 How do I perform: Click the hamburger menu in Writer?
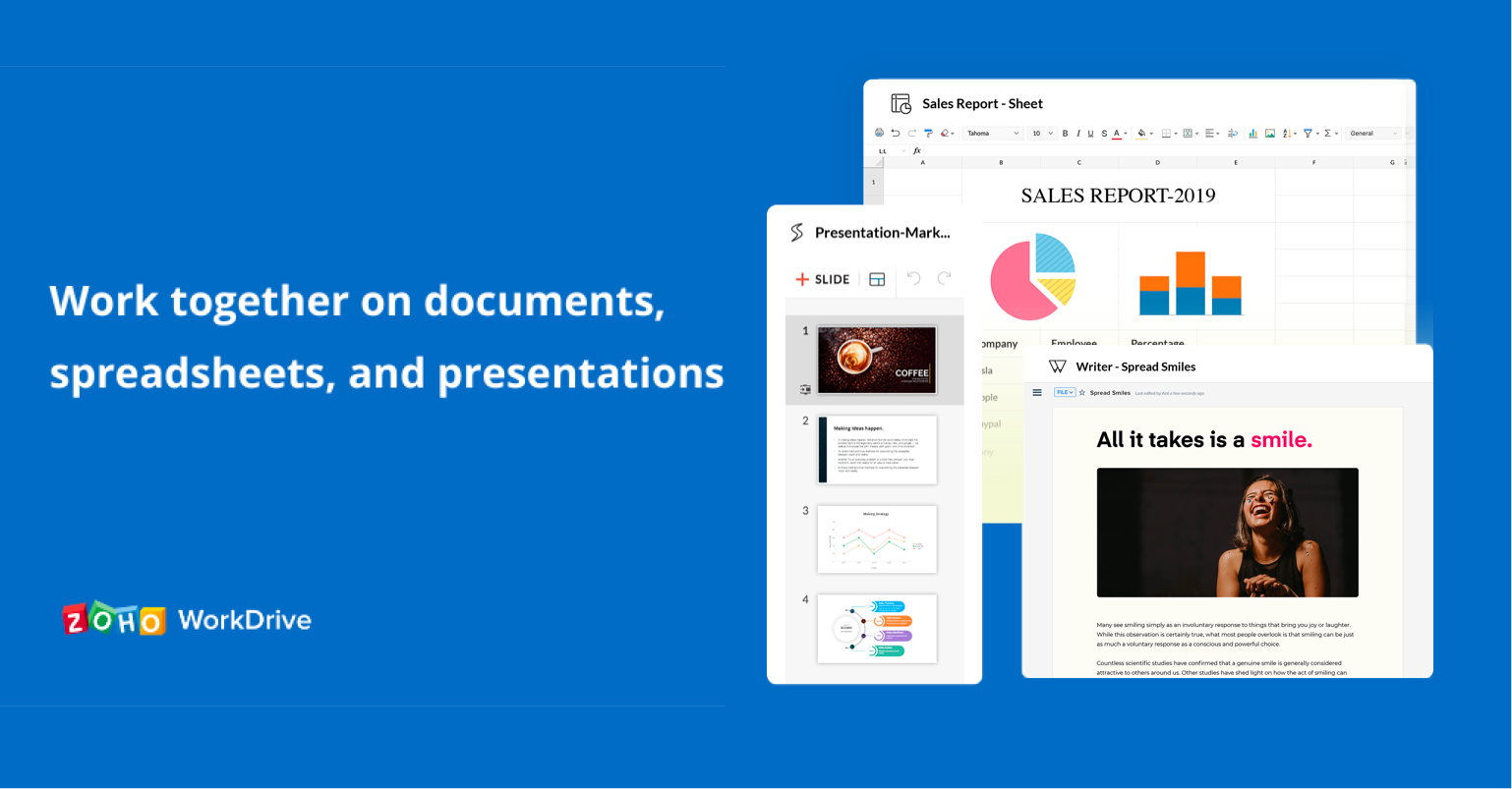[1036, 392]
